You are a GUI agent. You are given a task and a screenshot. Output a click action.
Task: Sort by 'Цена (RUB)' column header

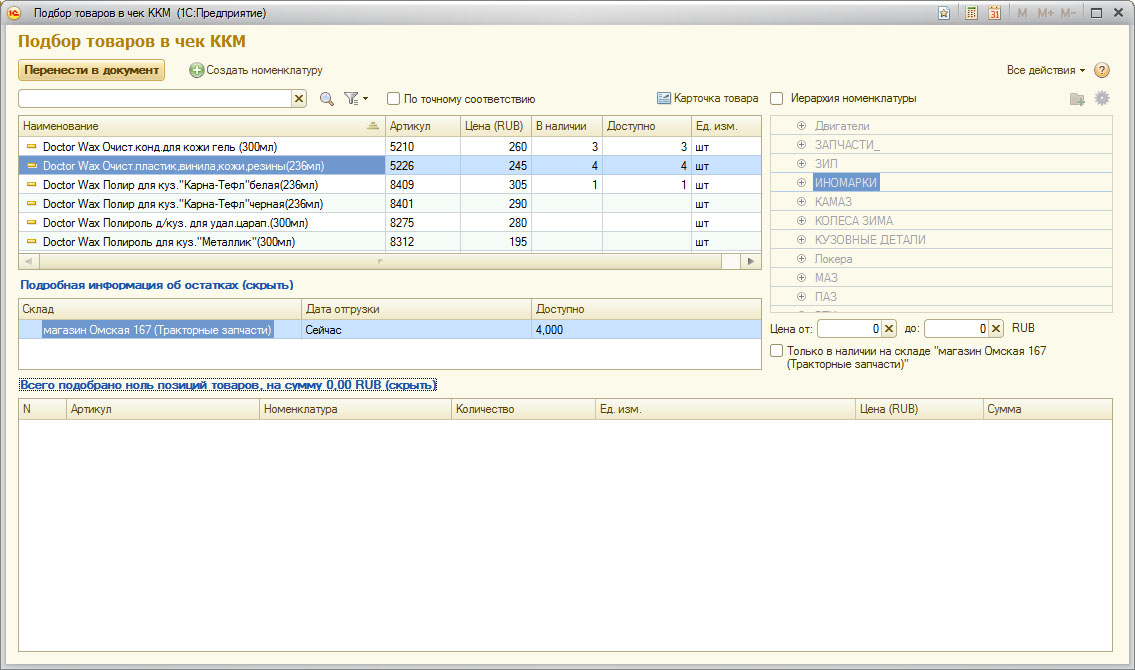pos(495,126)
